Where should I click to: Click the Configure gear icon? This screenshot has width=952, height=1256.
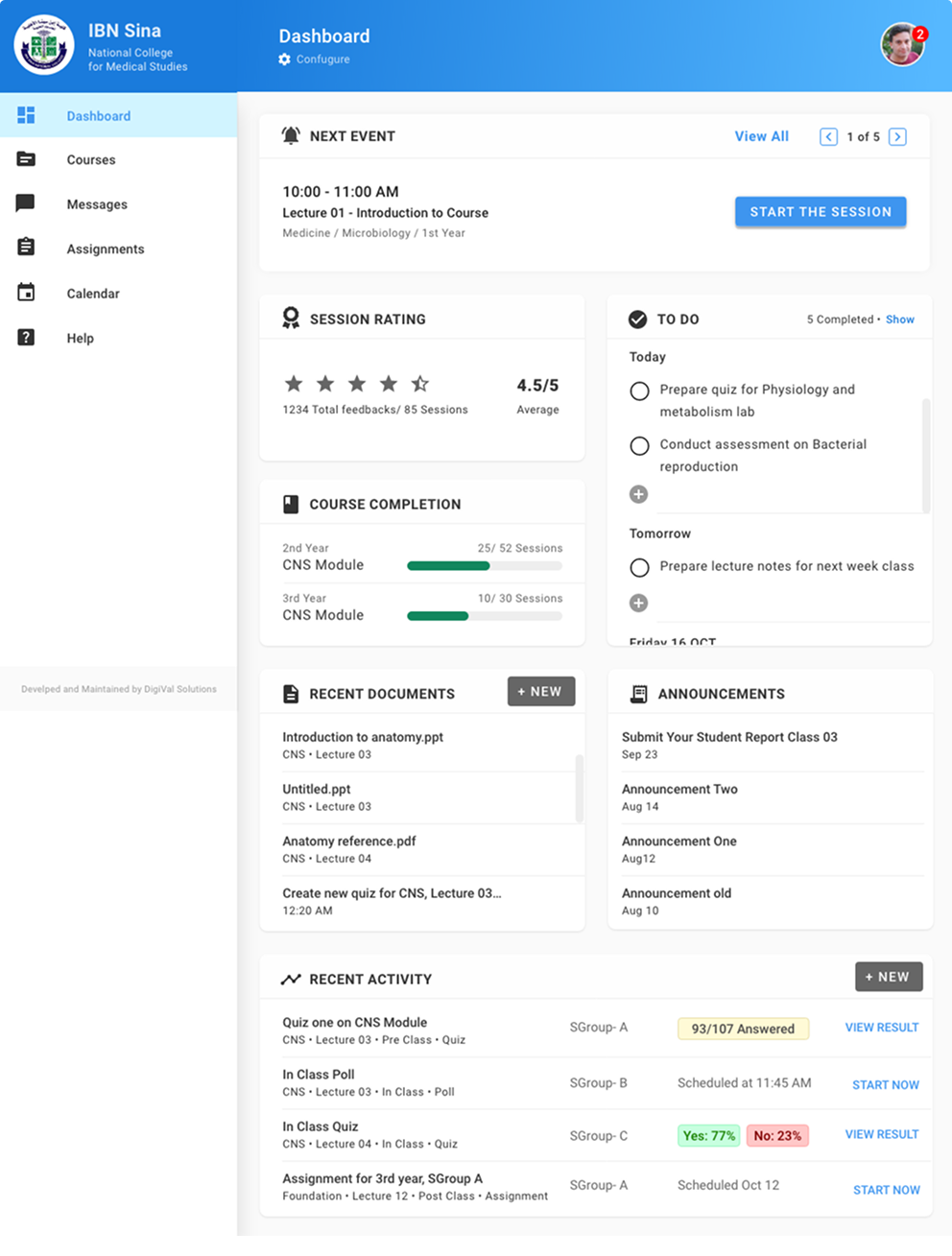pyautogui.click(x=284, y=59)
